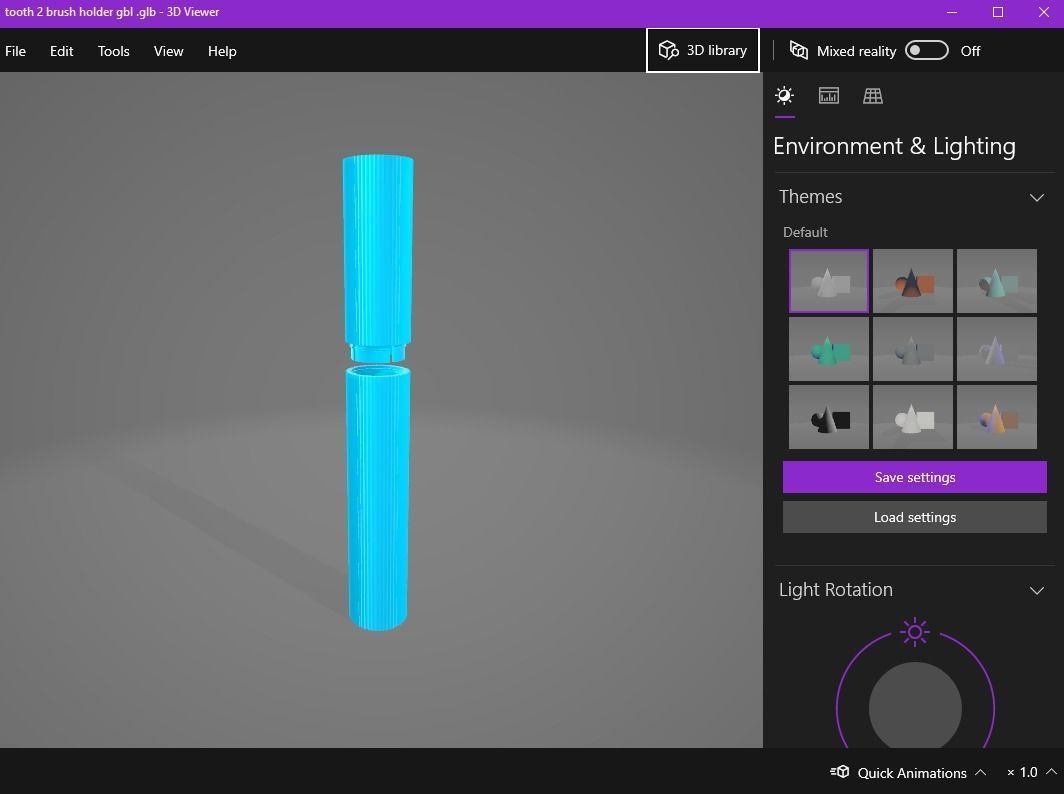The image size is (1064, 794).
Task: Open the Help menu
Action: click(x=222, y=51)
